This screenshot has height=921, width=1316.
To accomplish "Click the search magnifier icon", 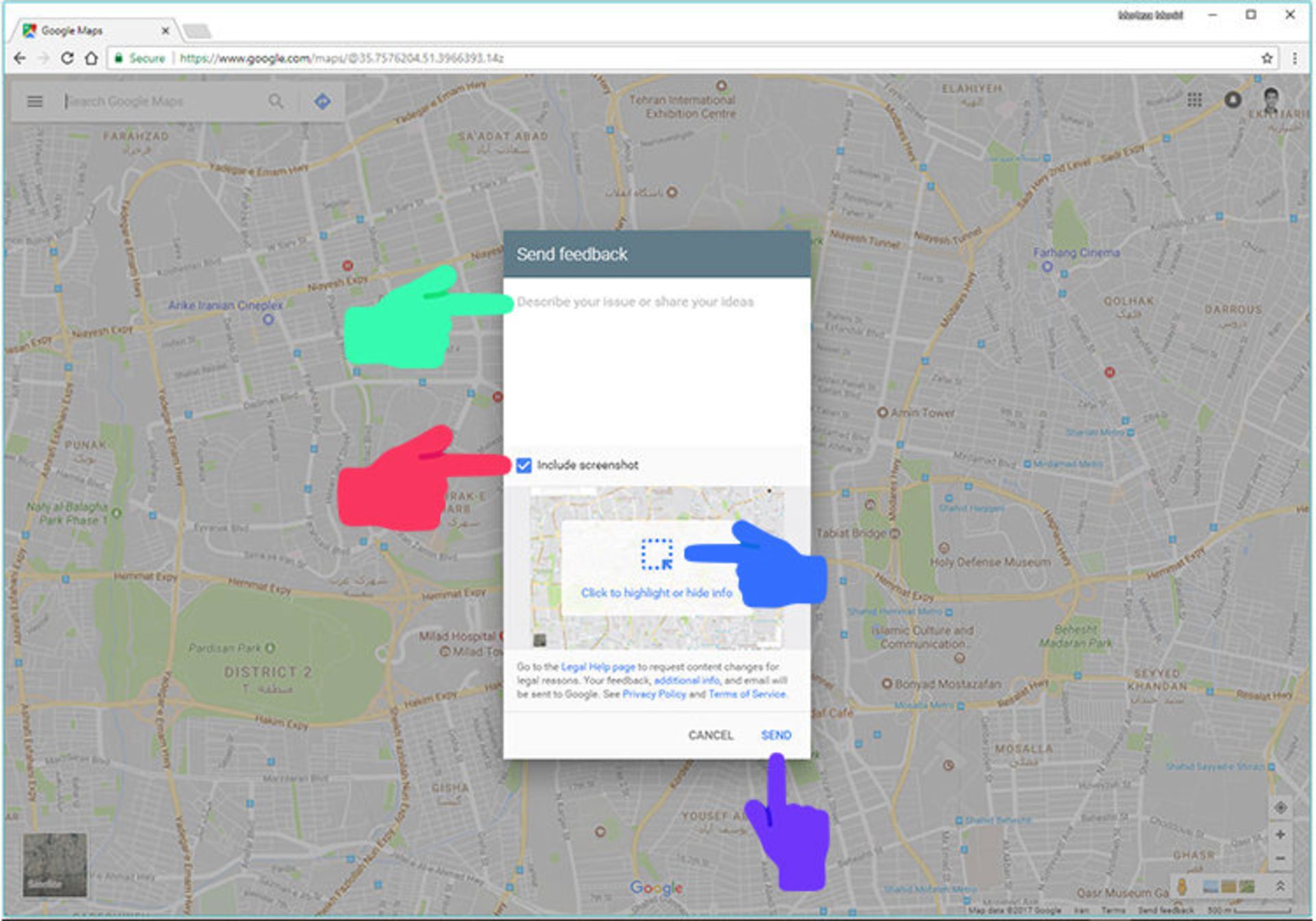I will [276, 101].
